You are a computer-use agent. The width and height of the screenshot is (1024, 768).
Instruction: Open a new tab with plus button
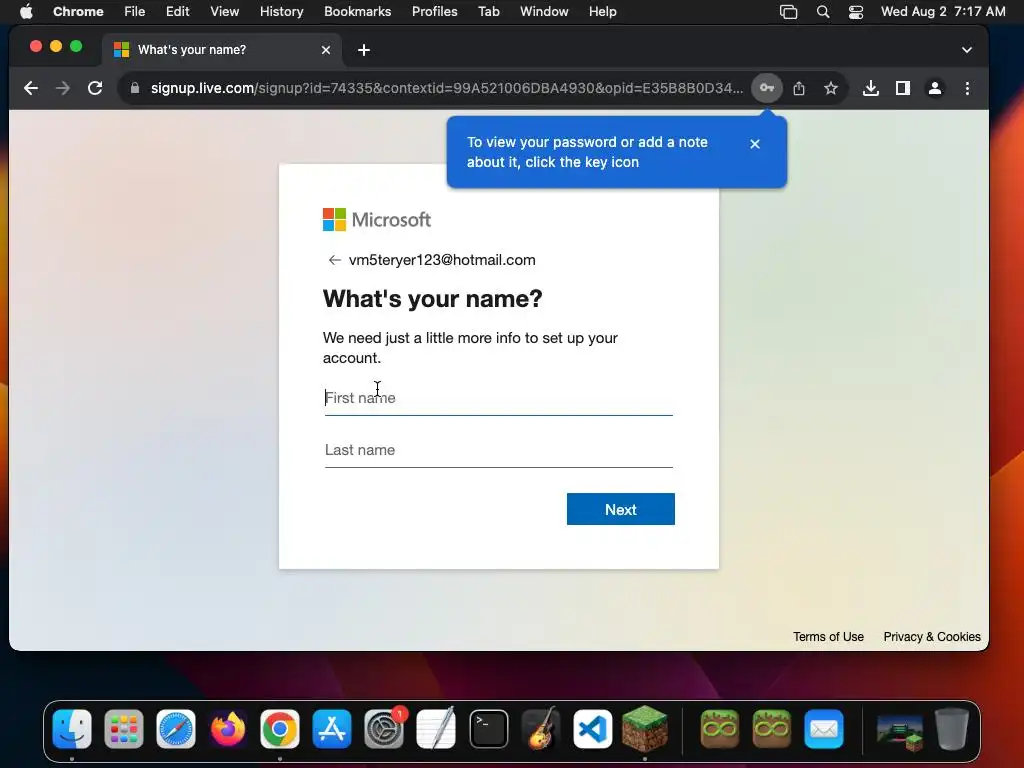pyautogui.click(x=364, y=50)
